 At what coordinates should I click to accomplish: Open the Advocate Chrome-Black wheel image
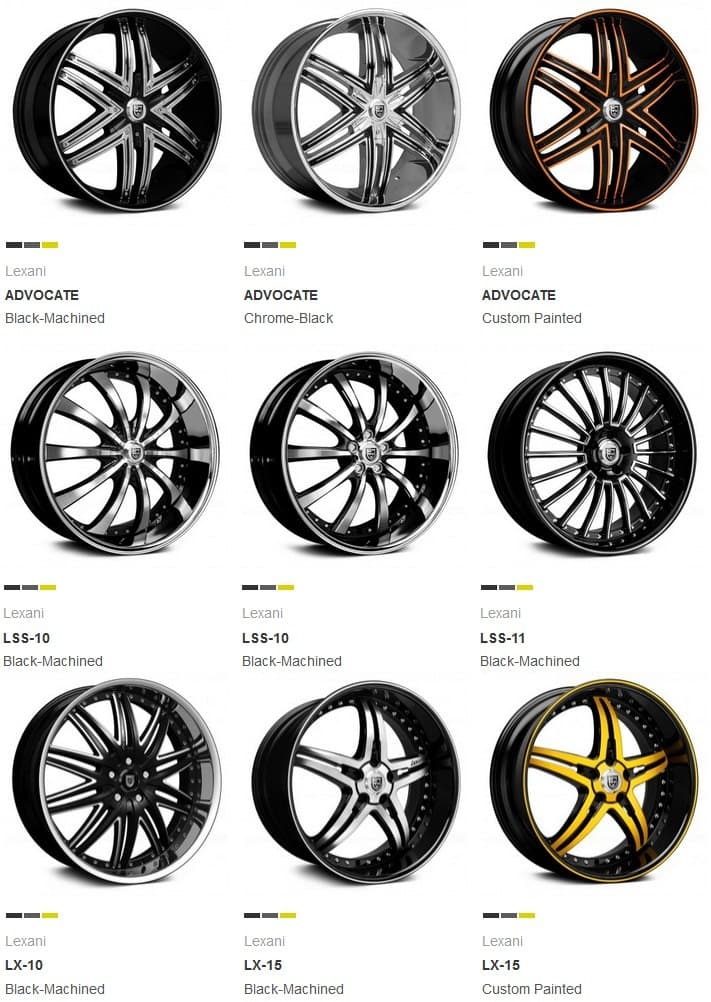pos(356,111)
